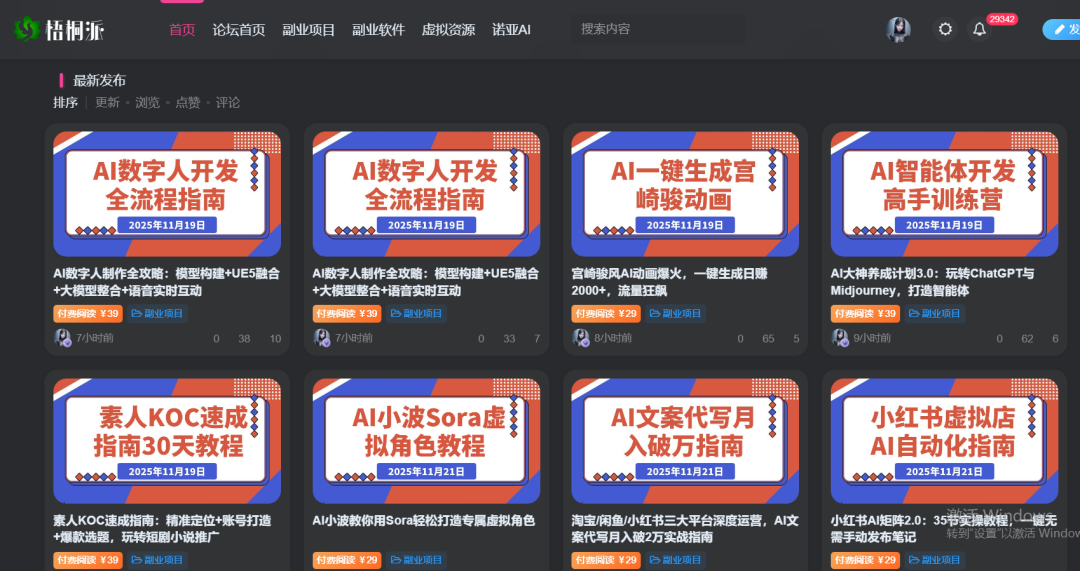Viewport: 1080px width, 571px height.
Task: Focus the 搜索内容 search box
Action: point(658,30)
